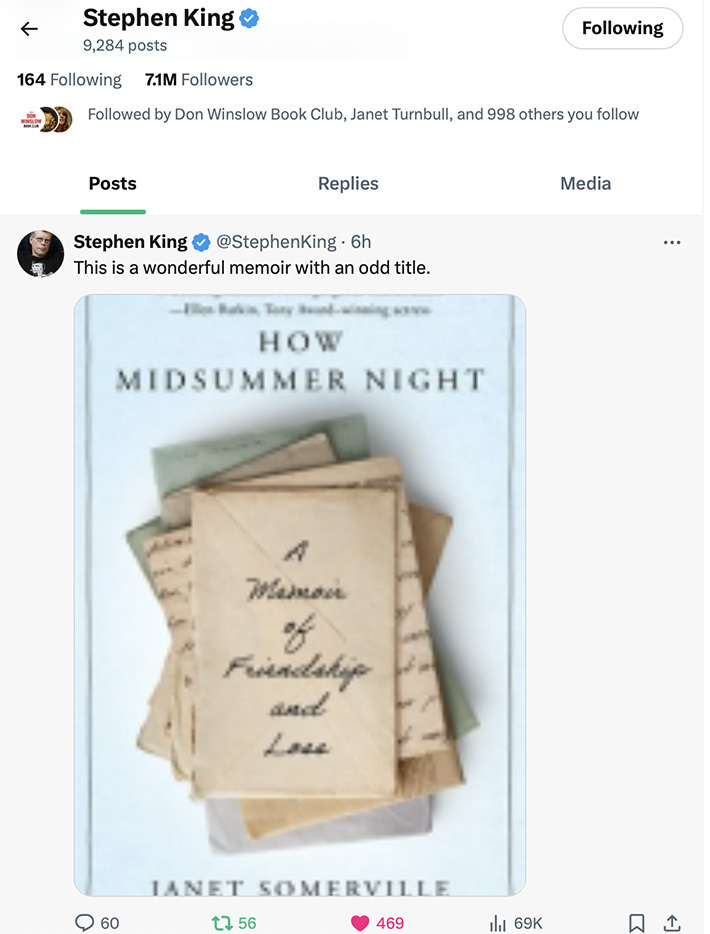Image resolution: width=710 pixels, height=934 pixels.
Task: Open the more options menu on the tweet
Action: 673,242
